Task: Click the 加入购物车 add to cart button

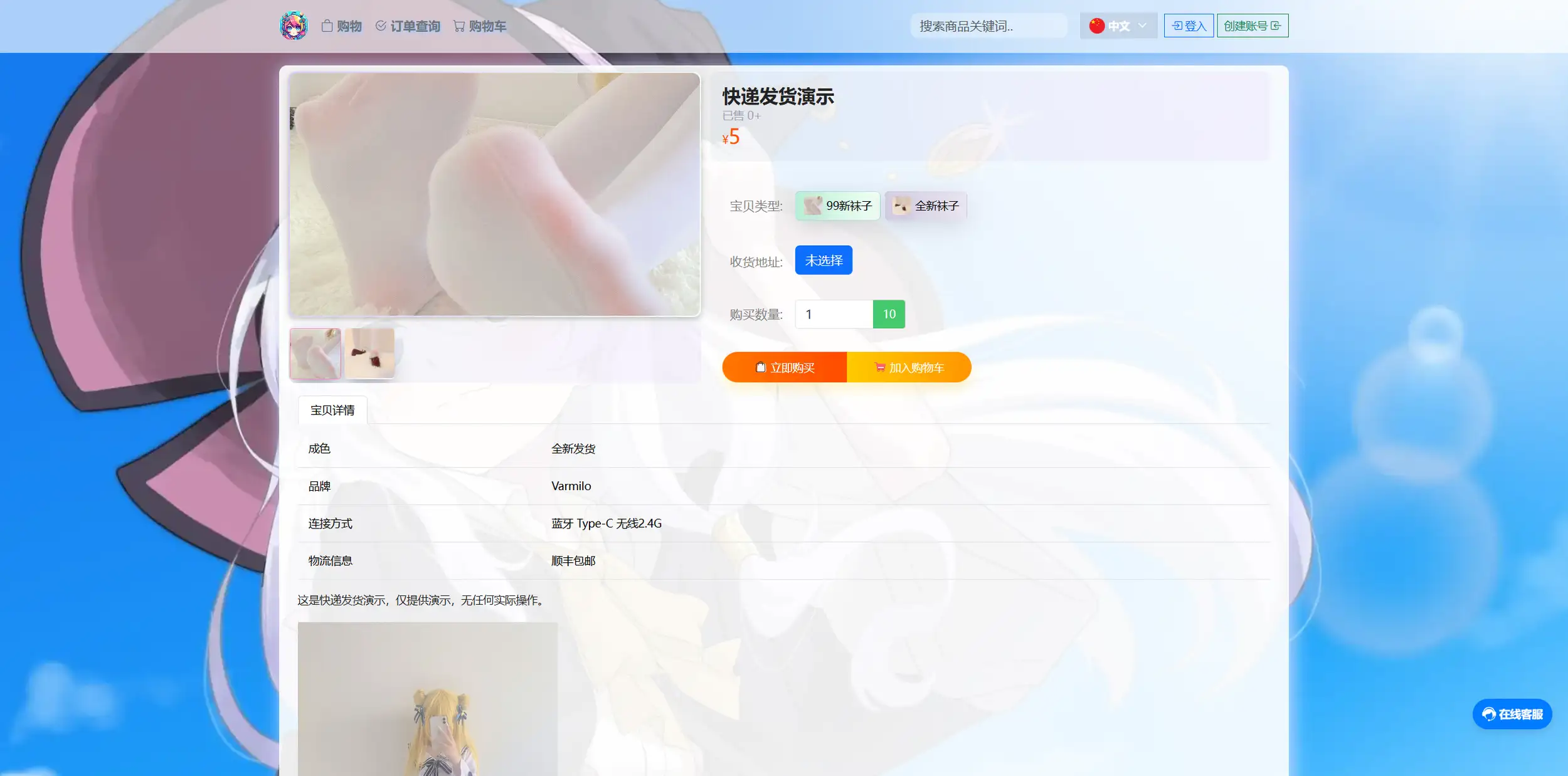Action: pyautogui.click(x=909, y=367)
